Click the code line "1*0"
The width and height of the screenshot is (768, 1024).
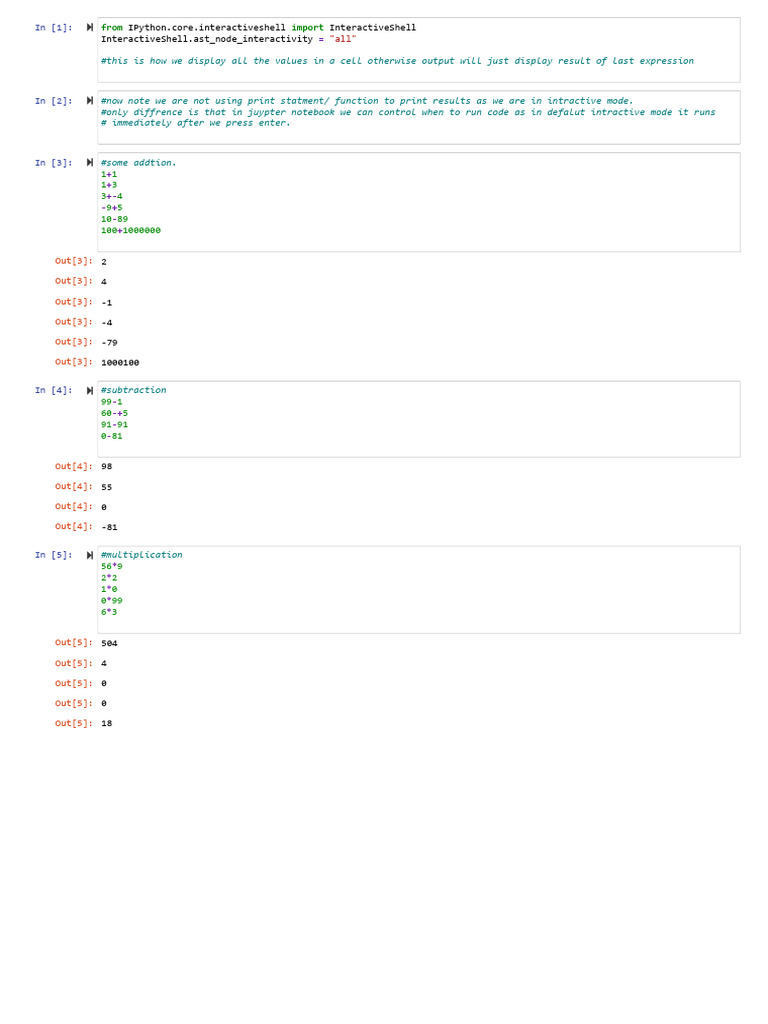coord(109,589)
